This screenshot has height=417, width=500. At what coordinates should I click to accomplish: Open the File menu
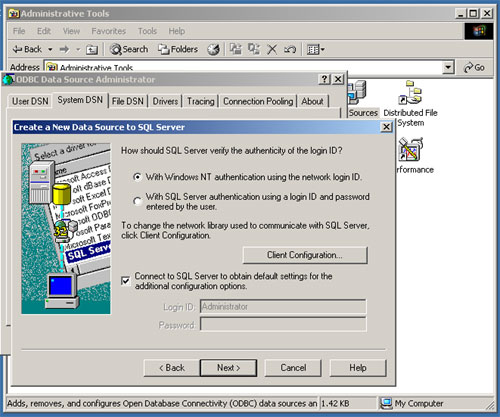coord(19,31)
